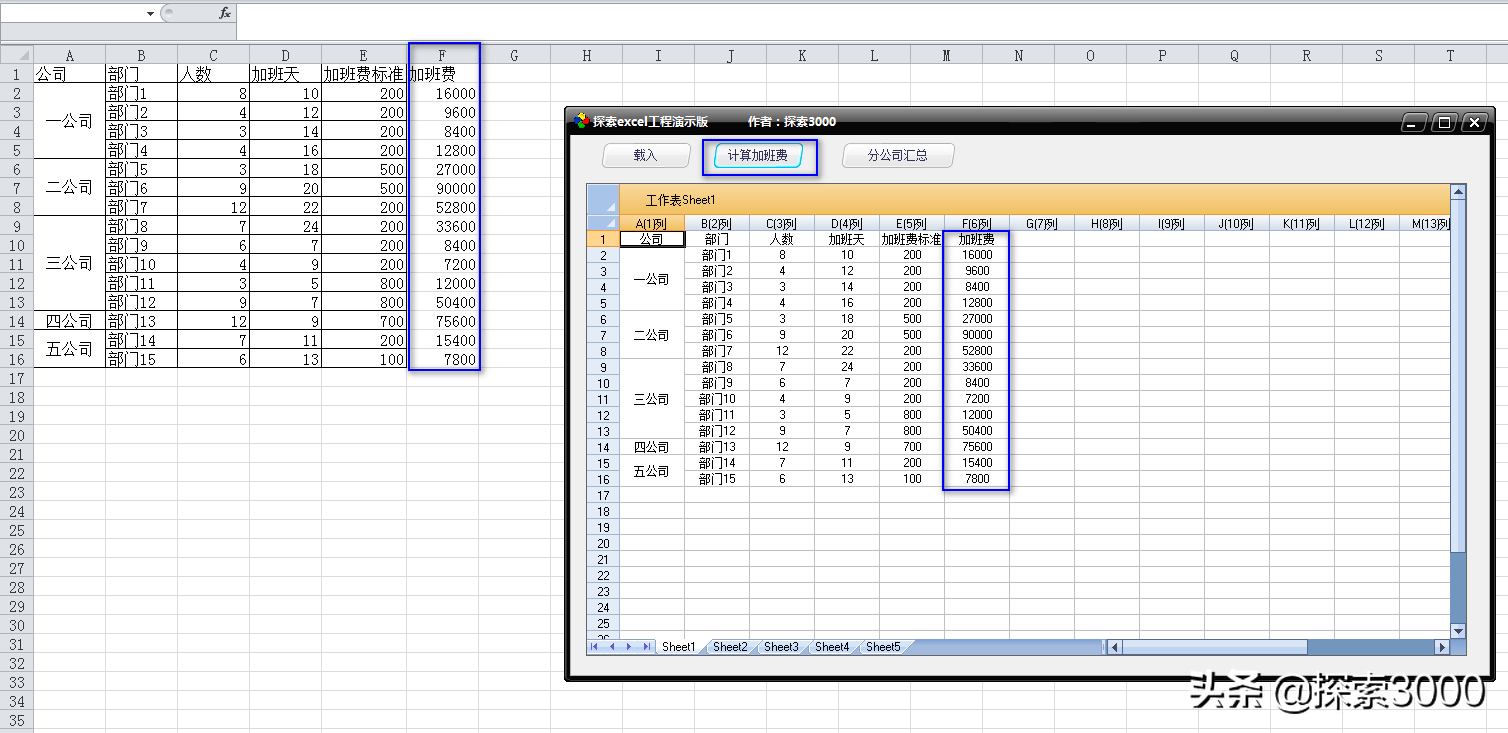Click the app icon in the dialog title bar
This screenshot has width=1508, height=733.
pyautogui.click(x=582, y=121)
